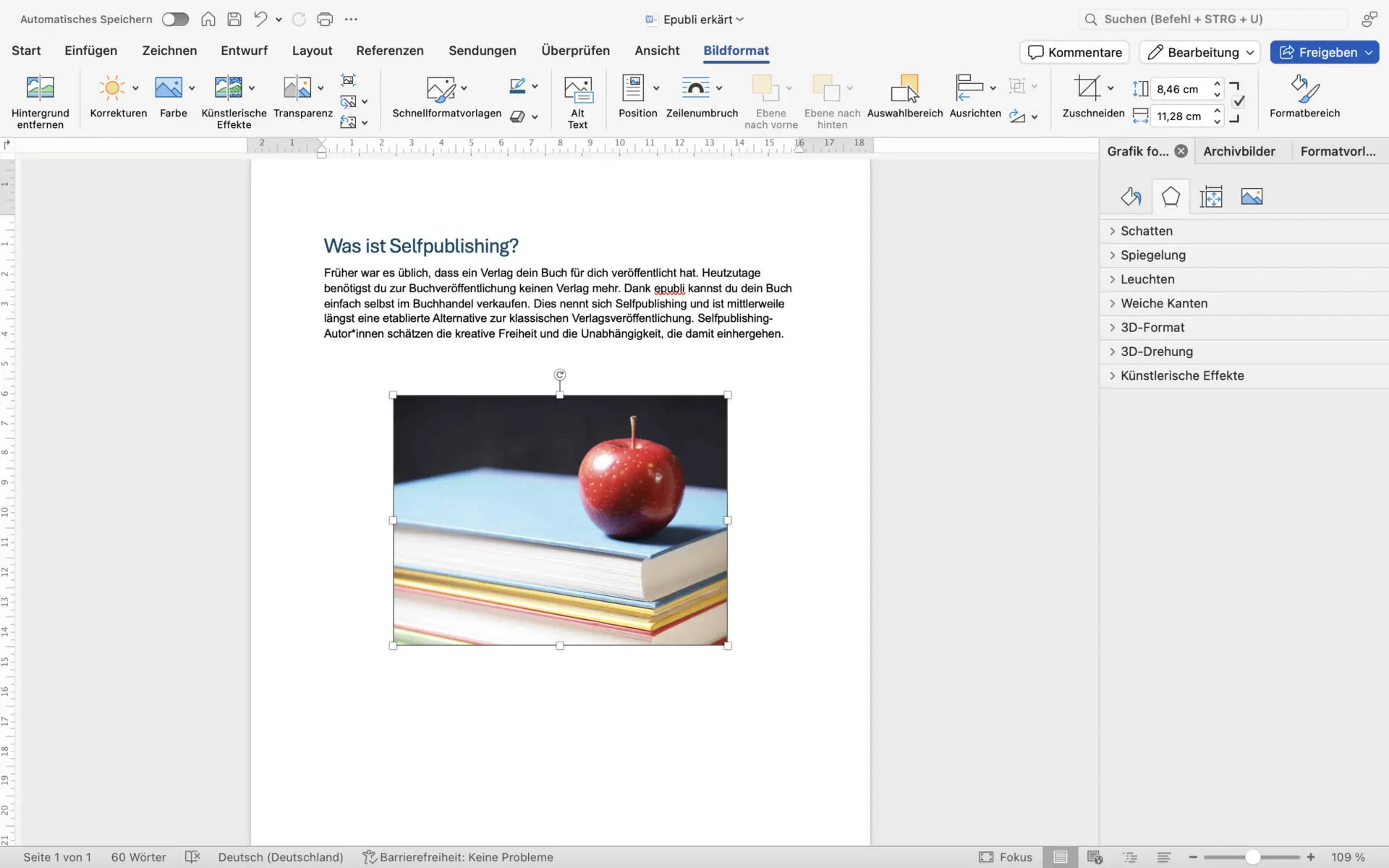Click Deutsch (Deutschland) language status

pos(281,857)
